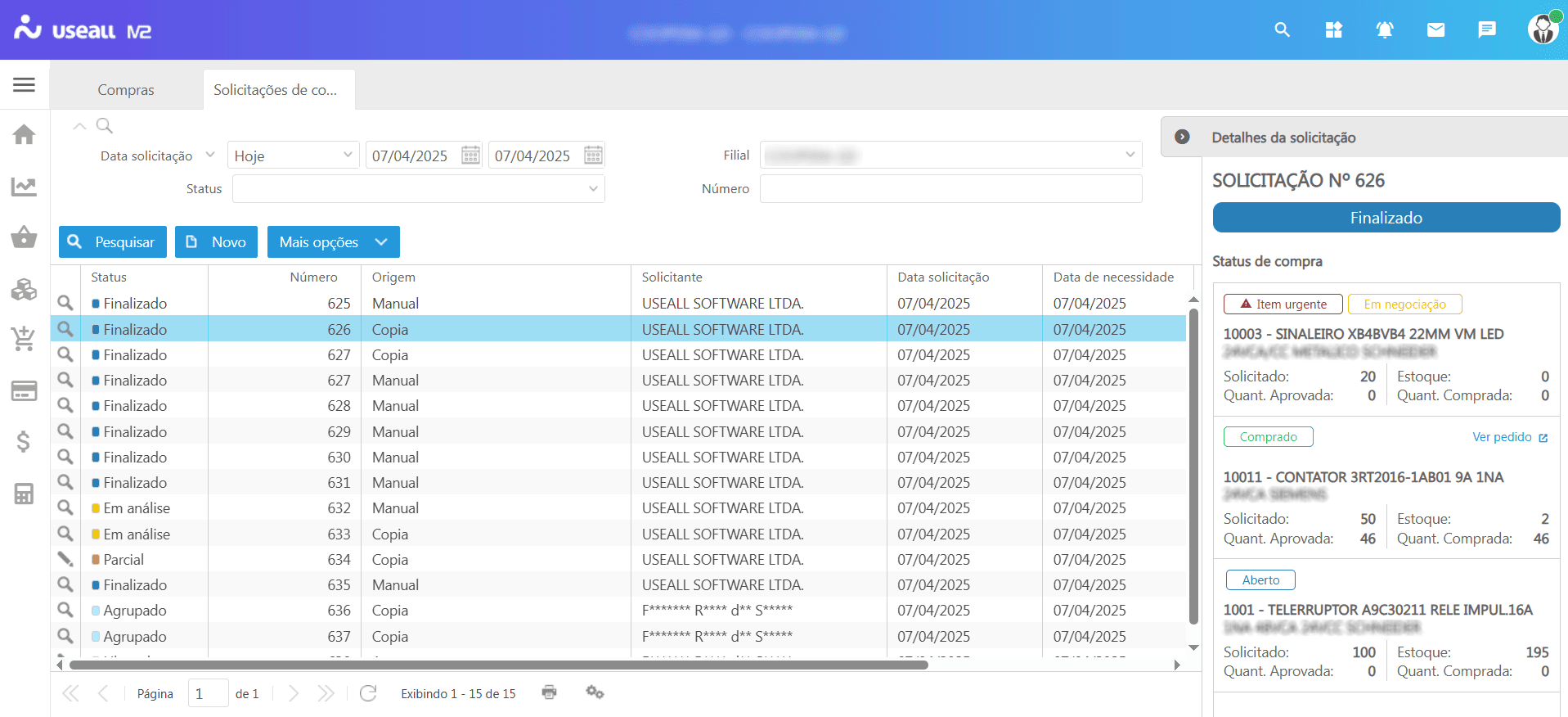Open the shopping basket sidebar icon
The width and height of the screenshot is (1568, 717).
coord(24,237)
